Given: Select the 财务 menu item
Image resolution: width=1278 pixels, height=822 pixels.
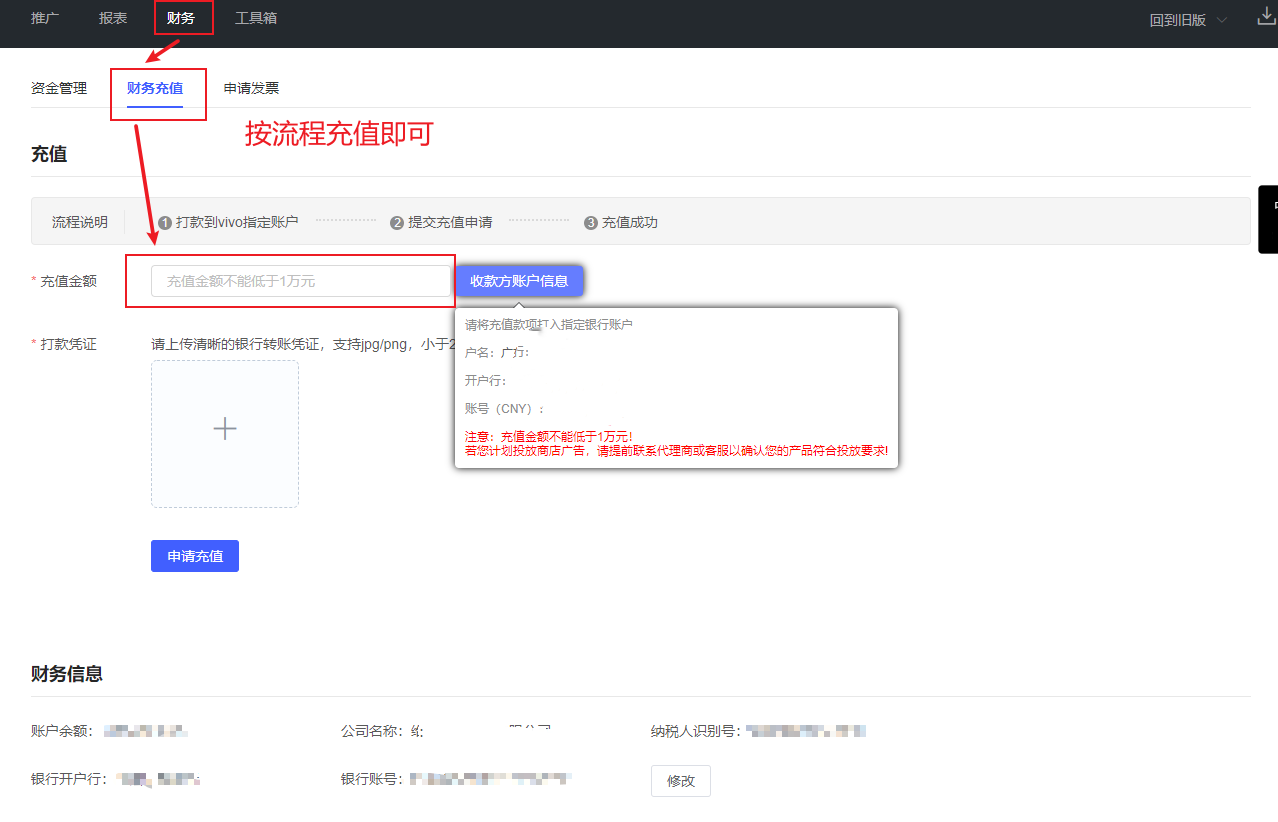Looking at the screenshot, I should pos(181,18).
